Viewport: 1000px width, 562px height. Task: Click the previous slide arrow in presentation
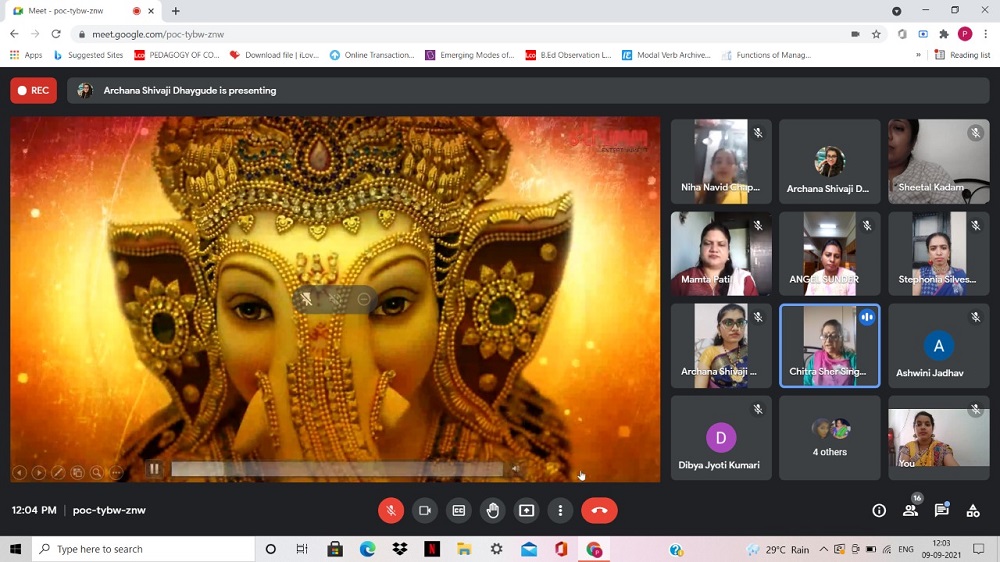tap(20, 473)
